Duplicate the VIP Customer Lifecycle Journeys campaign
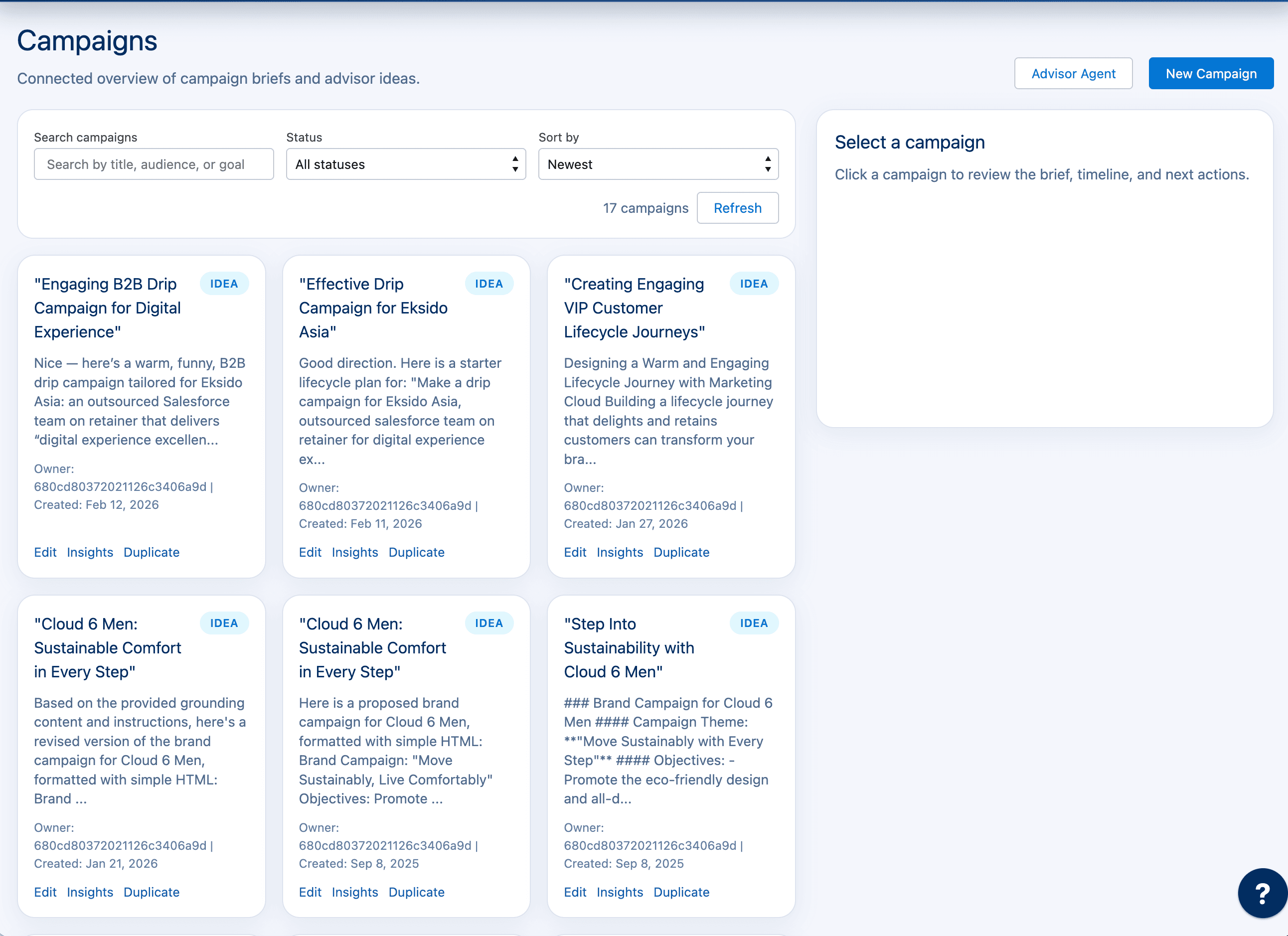The height and width of the screenshot is (936, 1288). coord(681,552)
